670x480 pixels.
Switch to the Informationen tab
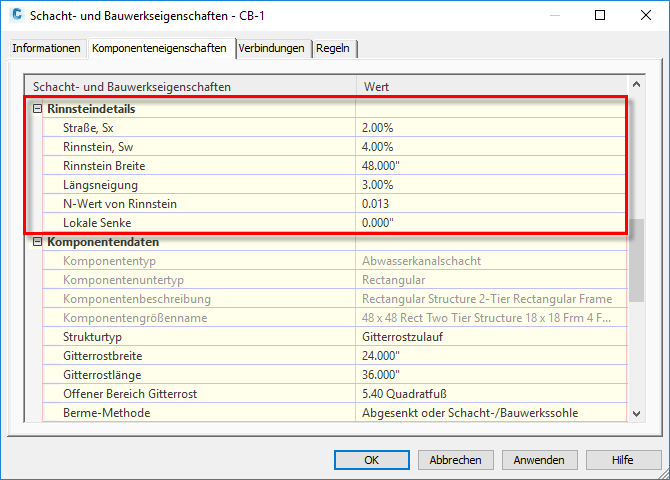point(46,48)
